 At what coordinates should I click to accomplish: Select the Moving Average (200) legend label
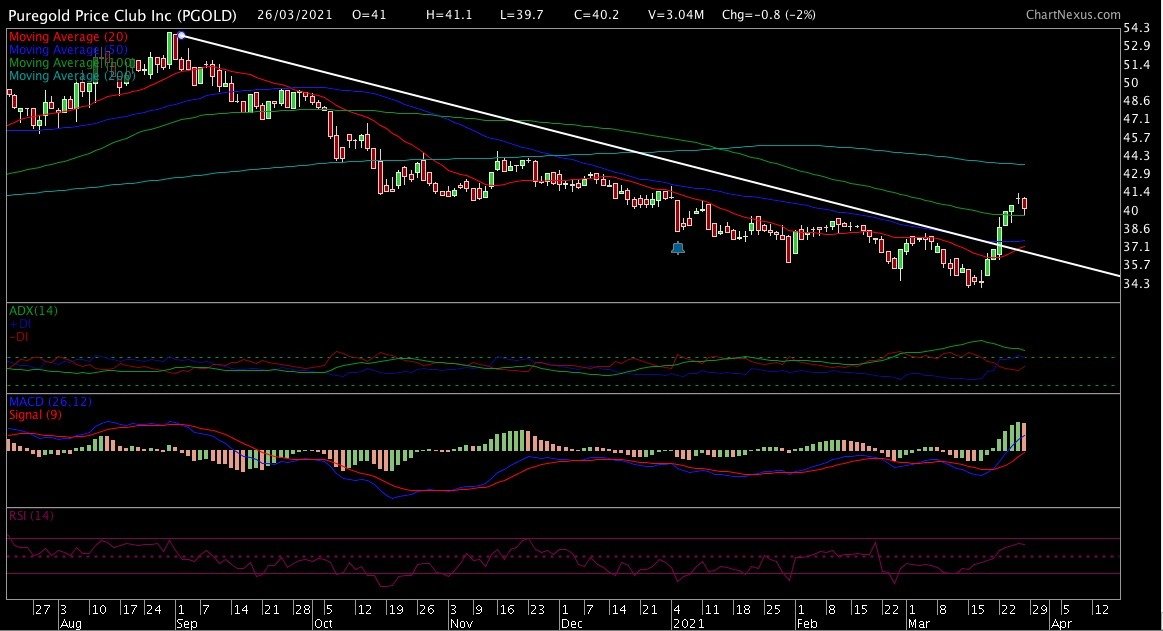[x=72, y=76]
